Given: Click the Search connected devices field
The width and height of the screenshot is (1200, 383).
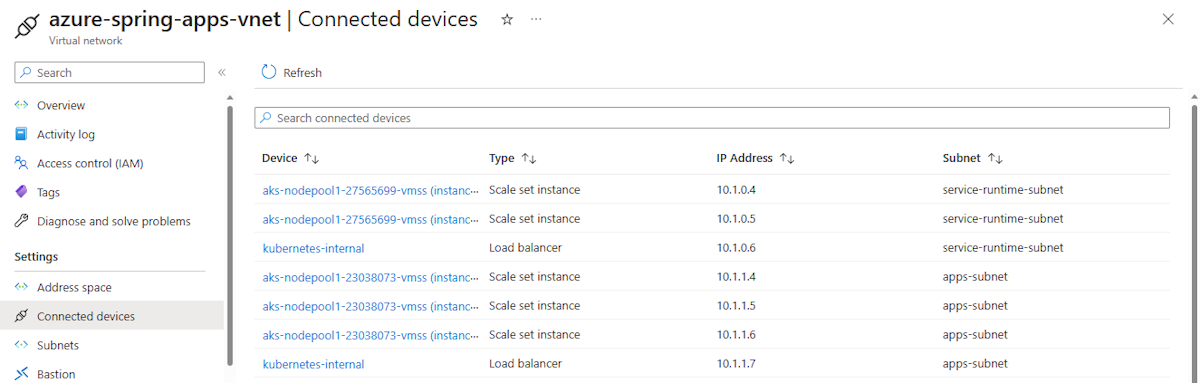Looking at the screenshot, I should [712, 118].
